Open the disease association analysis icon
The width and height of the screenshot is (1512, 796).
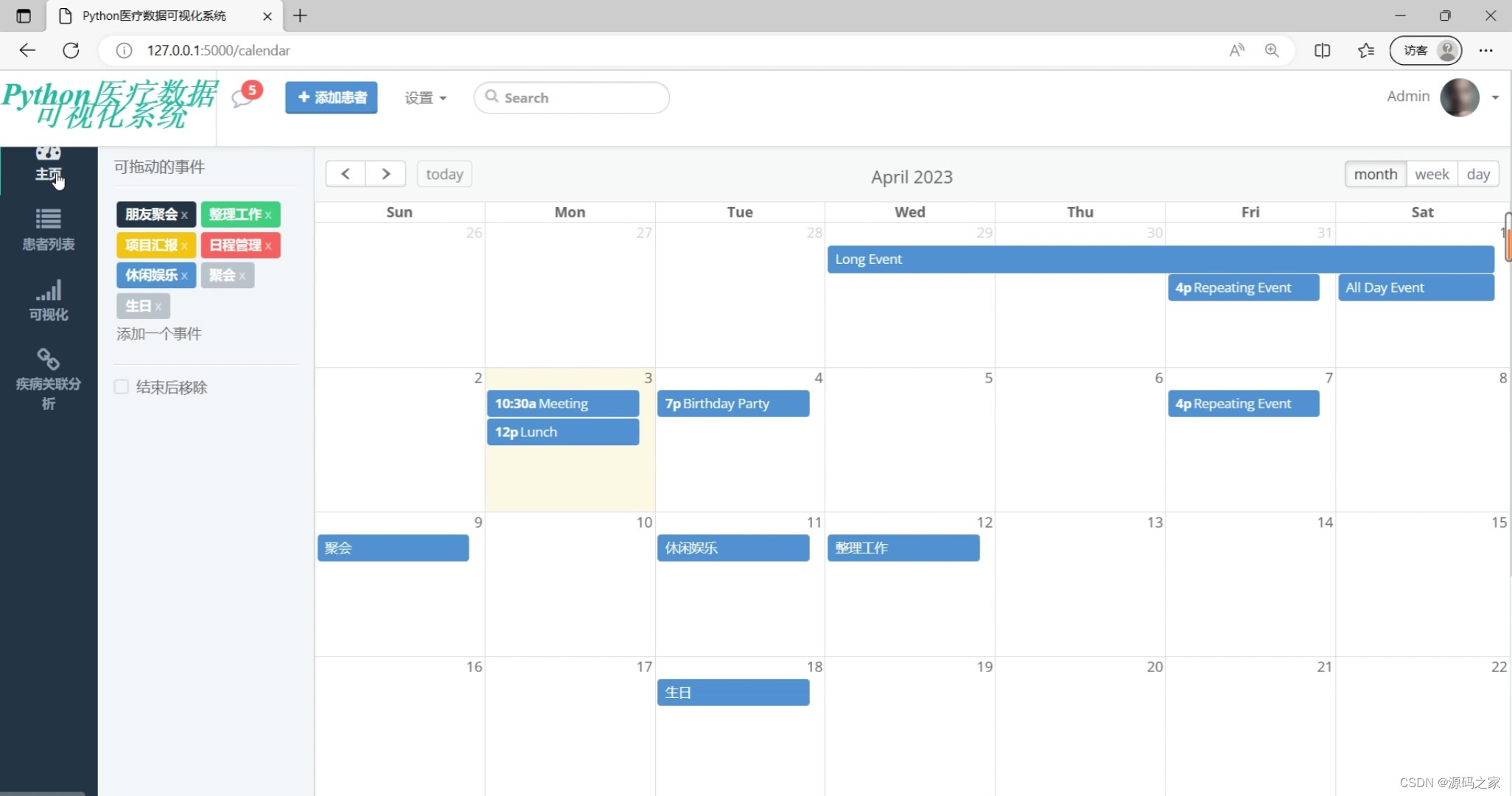click(x=48, y=360)
